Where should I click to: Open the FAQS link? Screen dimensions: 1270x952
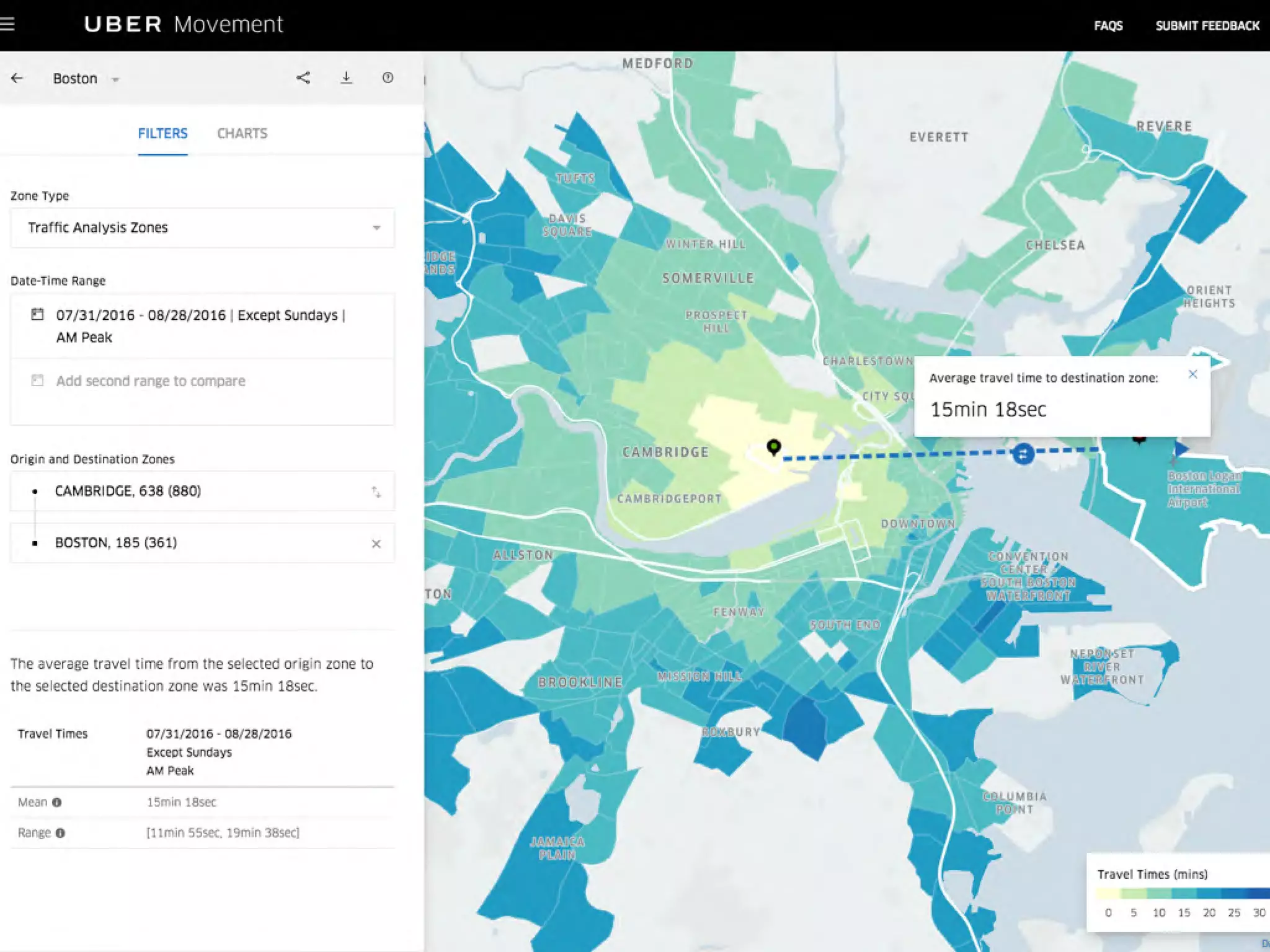(x=1108, y=25)
